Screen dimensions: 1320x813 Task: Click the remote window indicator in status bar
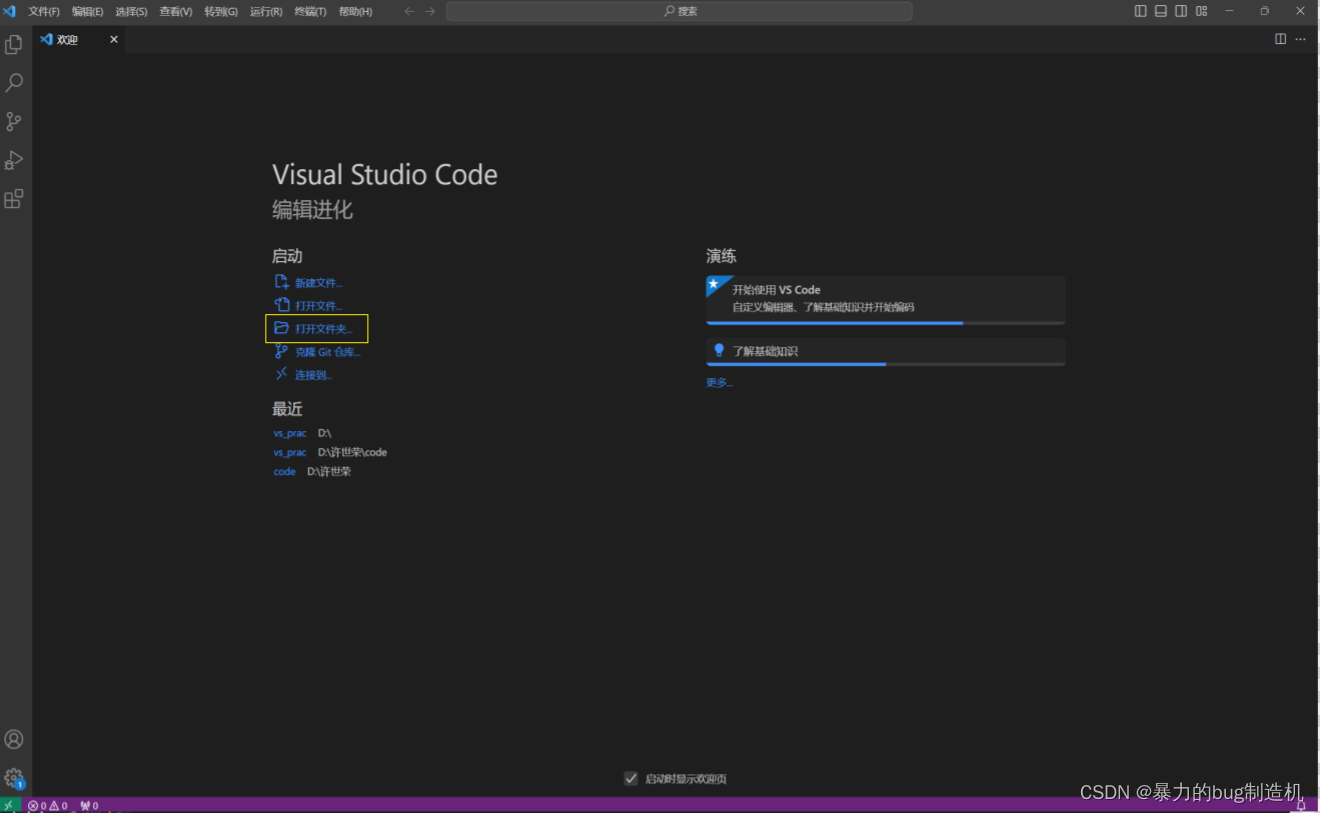[x=9, y=805]
